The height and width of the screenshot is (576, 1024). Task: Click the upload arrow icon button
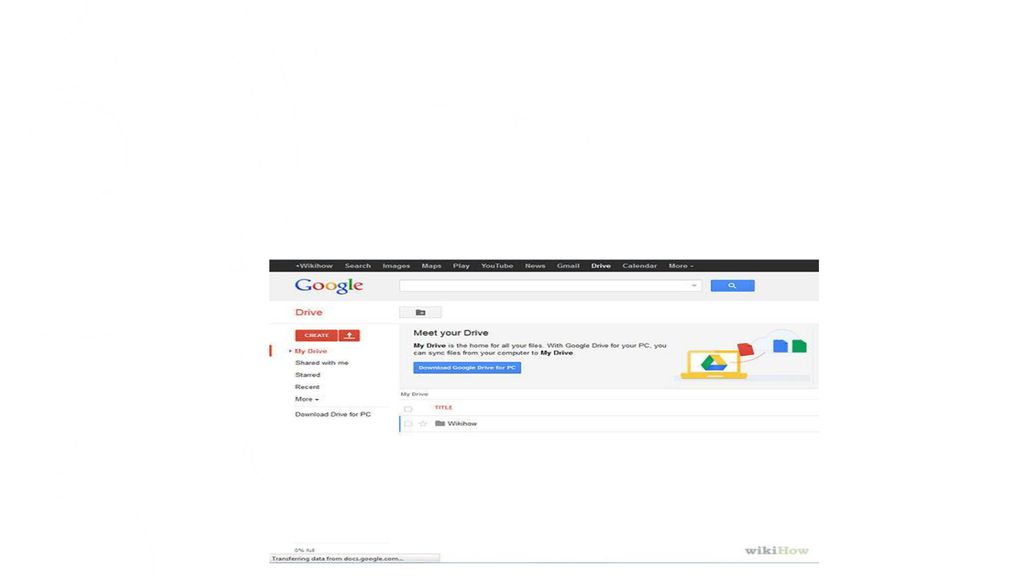349,335
